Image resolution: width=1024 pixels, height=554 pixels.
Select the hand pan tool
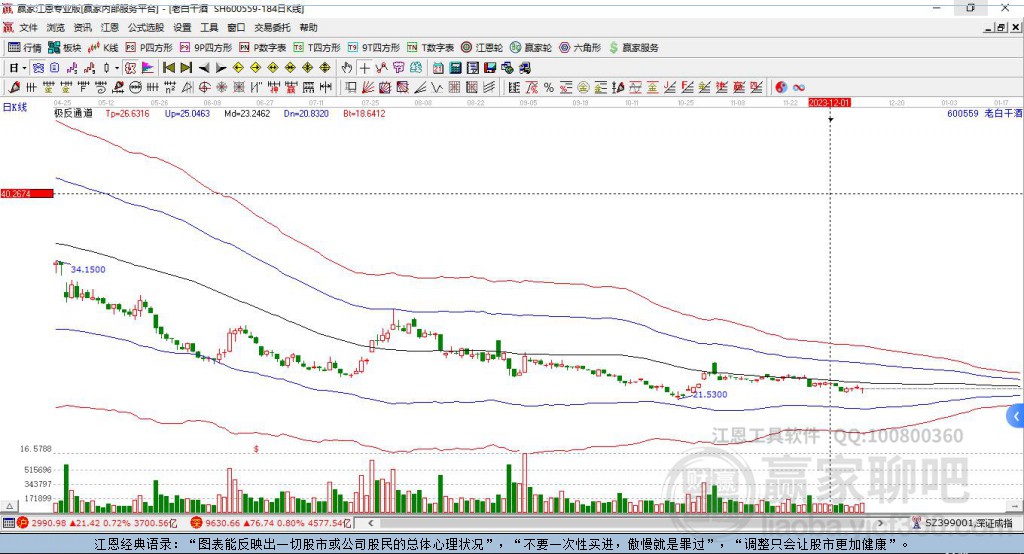347,68
